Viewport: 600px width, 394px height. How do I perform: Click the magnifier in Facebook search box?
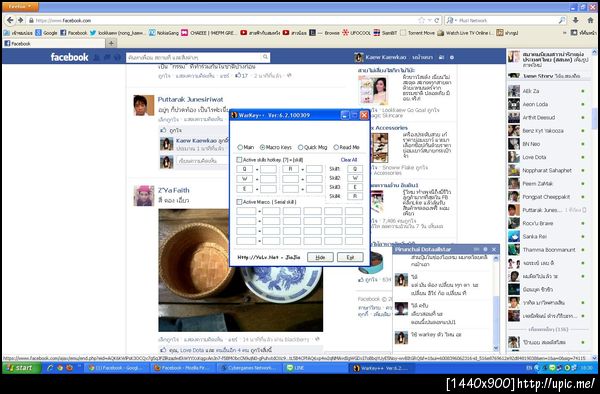pos(265,57)
